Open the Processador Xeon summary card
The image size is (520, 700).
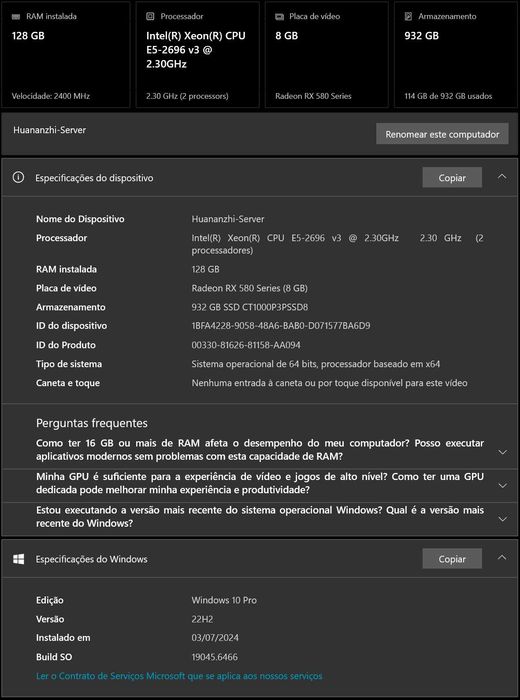[197, 54]
